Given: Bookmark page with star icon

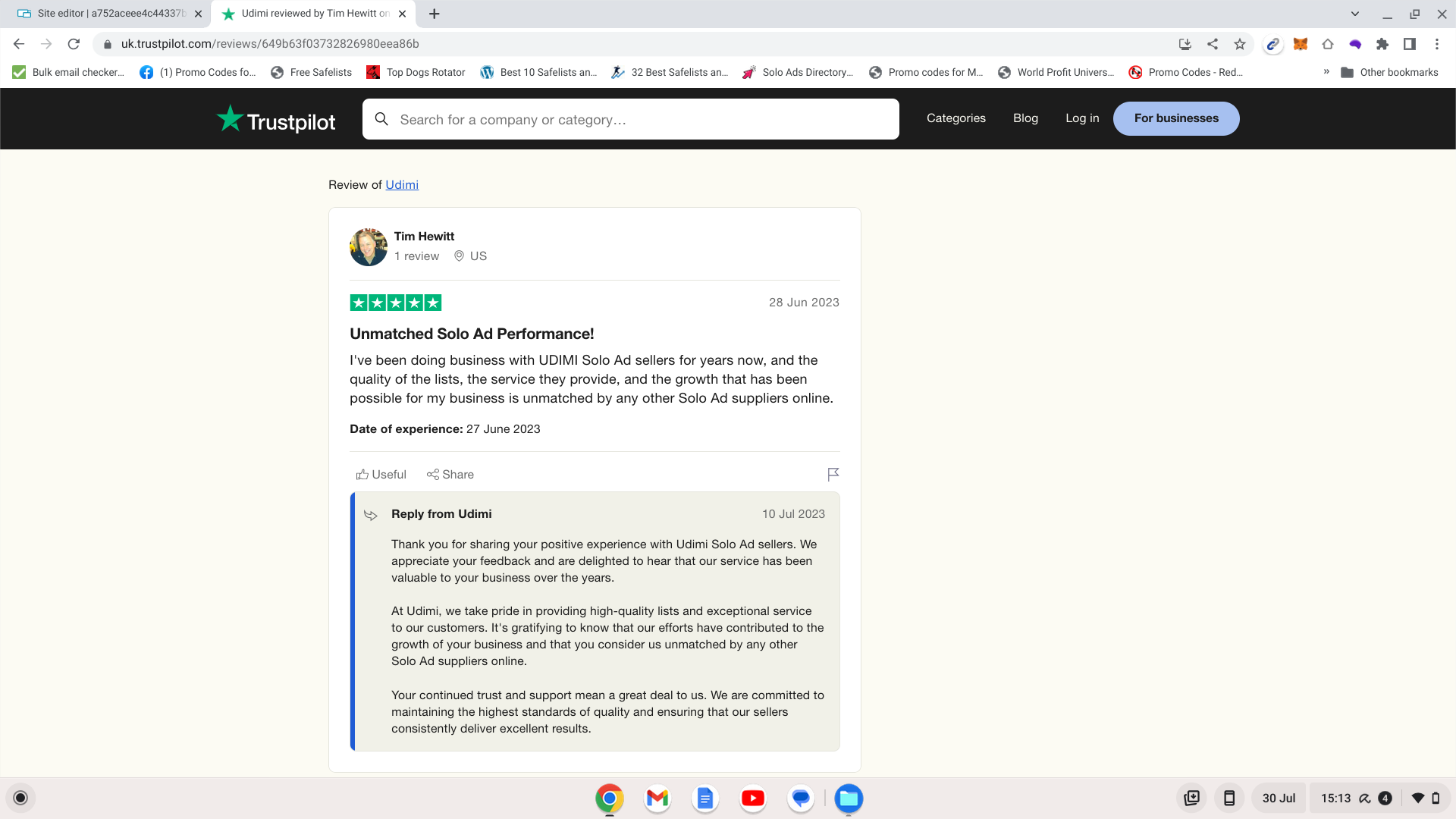Looking at the screenshot, I should click(1240, 44).
